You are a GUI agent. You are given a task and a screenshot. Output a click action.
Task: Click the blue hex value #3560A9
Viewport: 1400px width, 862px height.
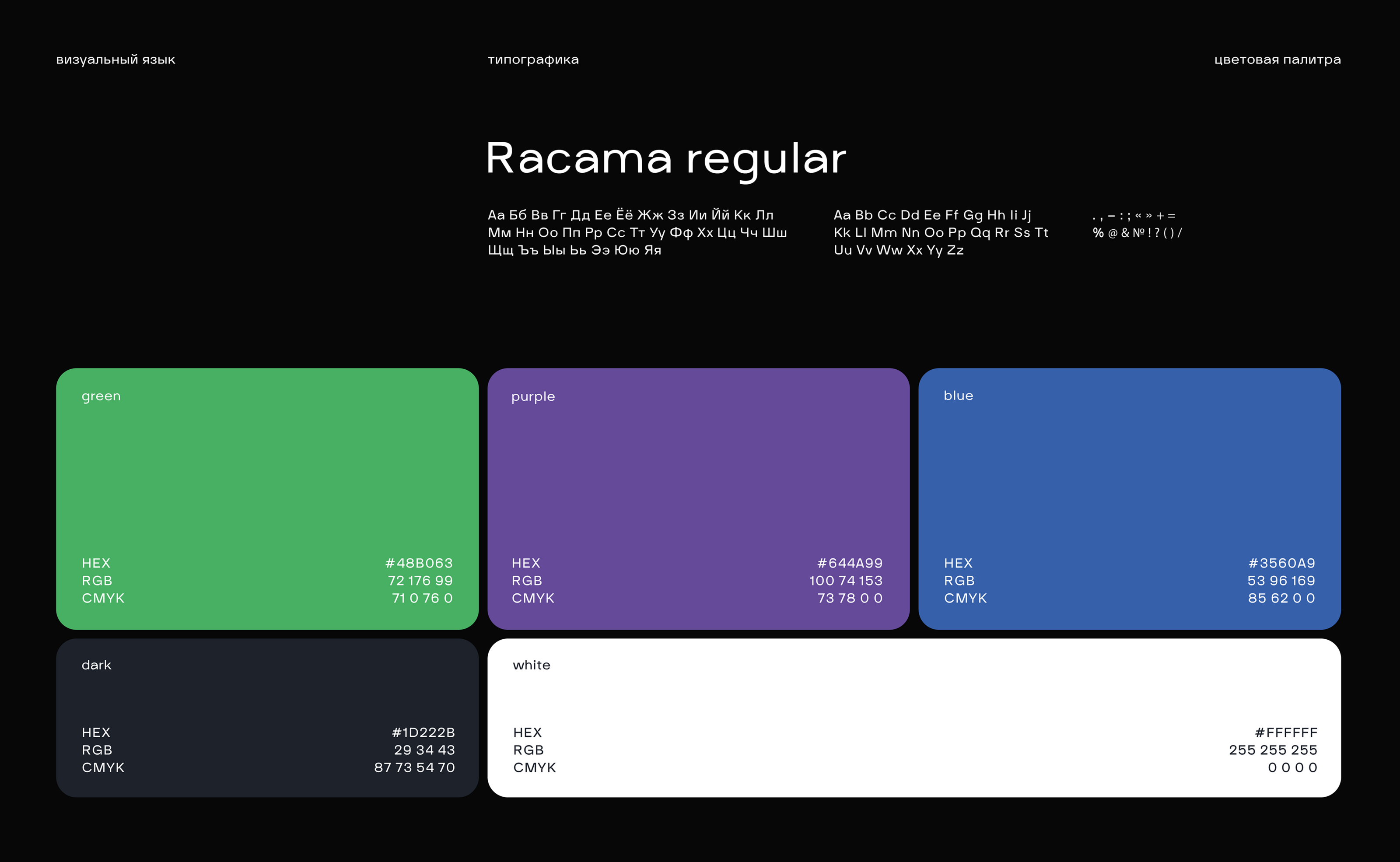click(x=1281, y=563)
